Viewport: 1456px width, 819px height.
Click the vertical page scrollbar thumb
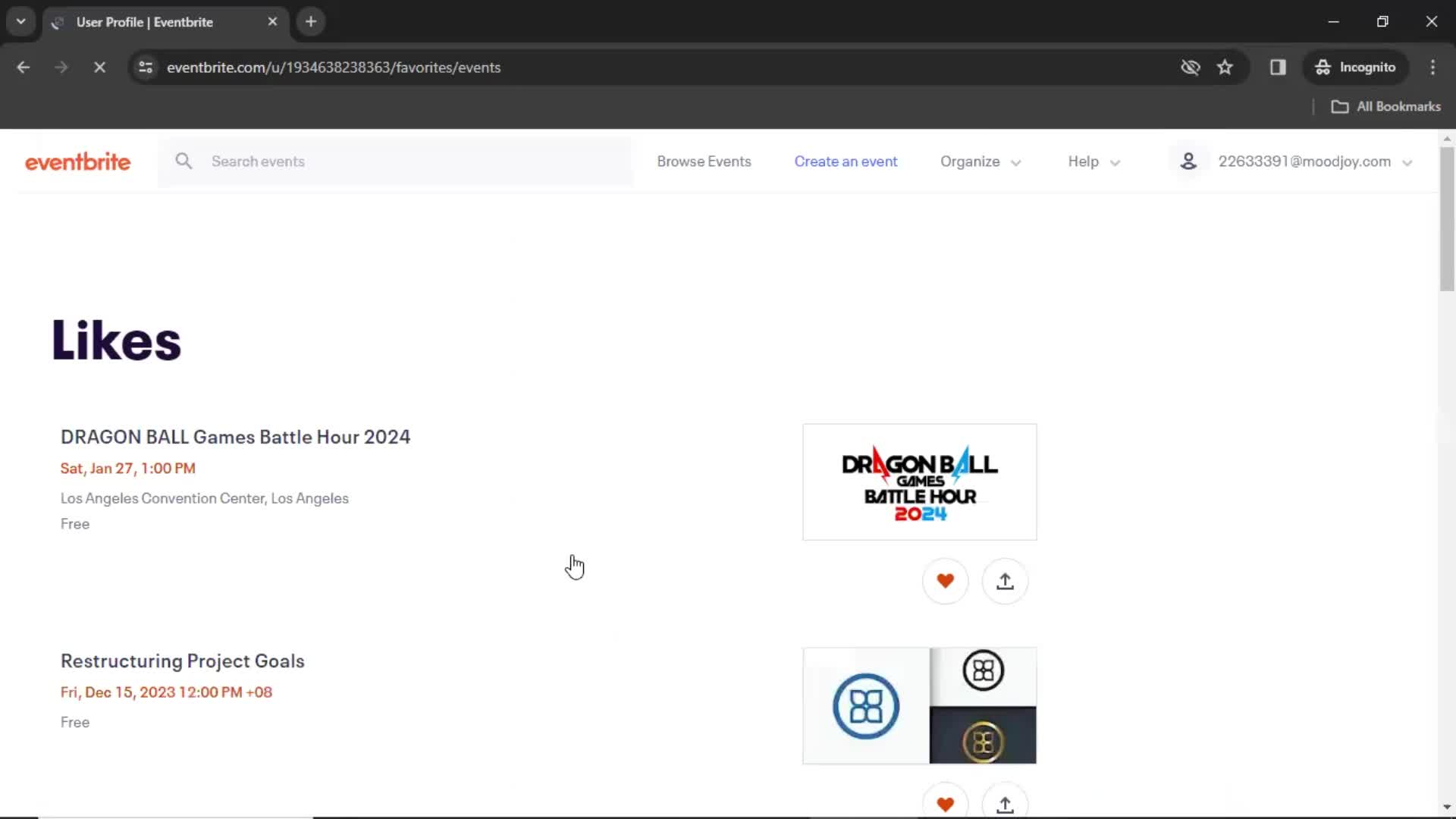point(1447,218)
